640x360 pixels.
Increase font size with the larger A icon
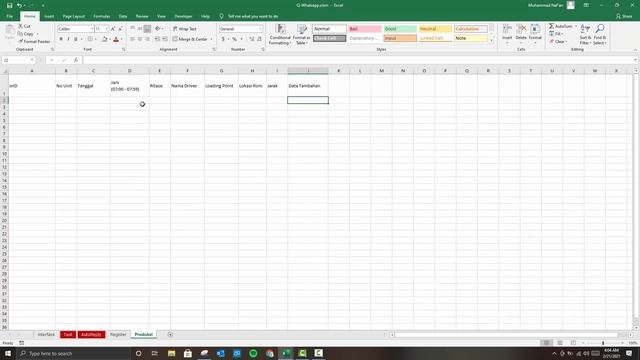click(x=113, y=29)
